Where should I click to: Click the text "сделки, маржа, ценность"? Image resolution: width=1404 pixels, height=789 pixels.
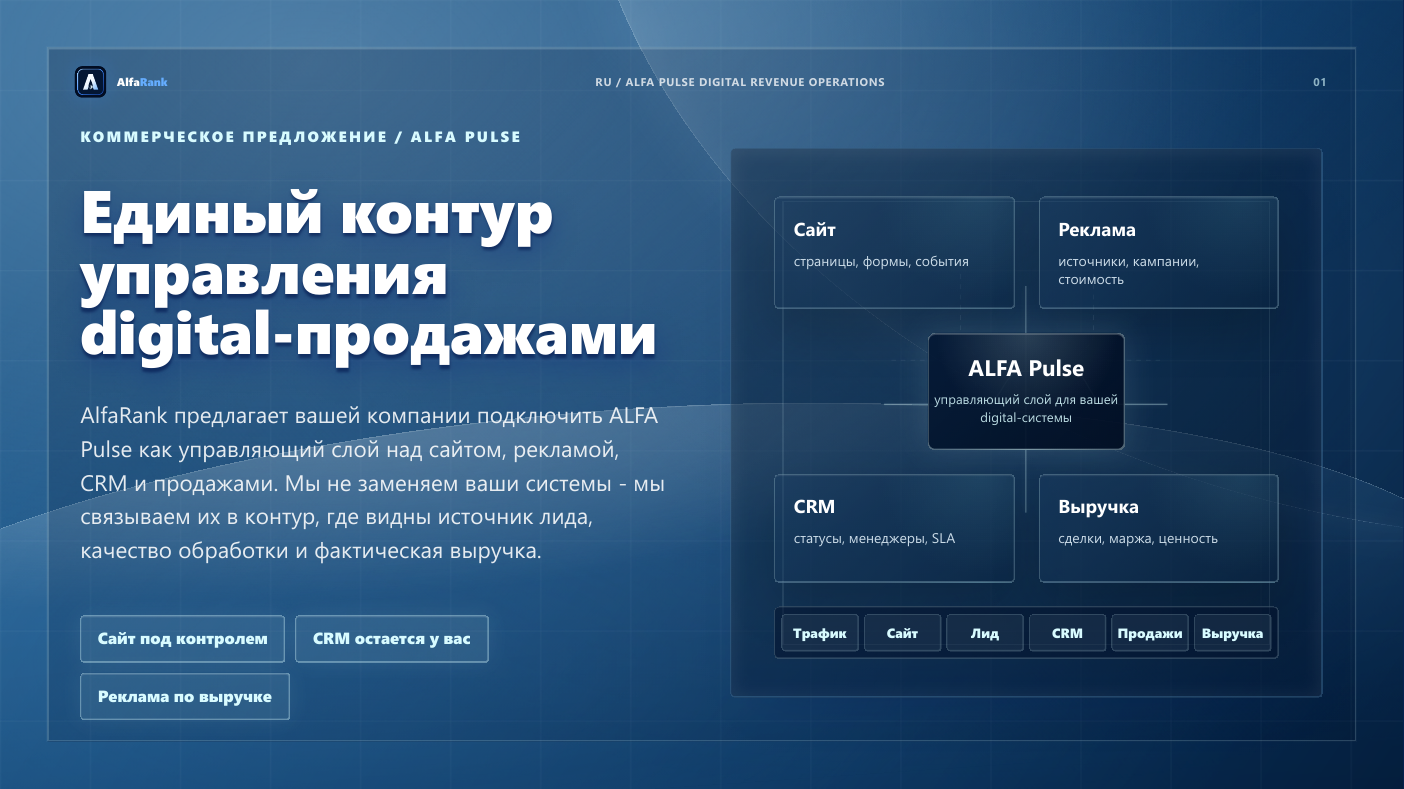tap(1138, 539)
